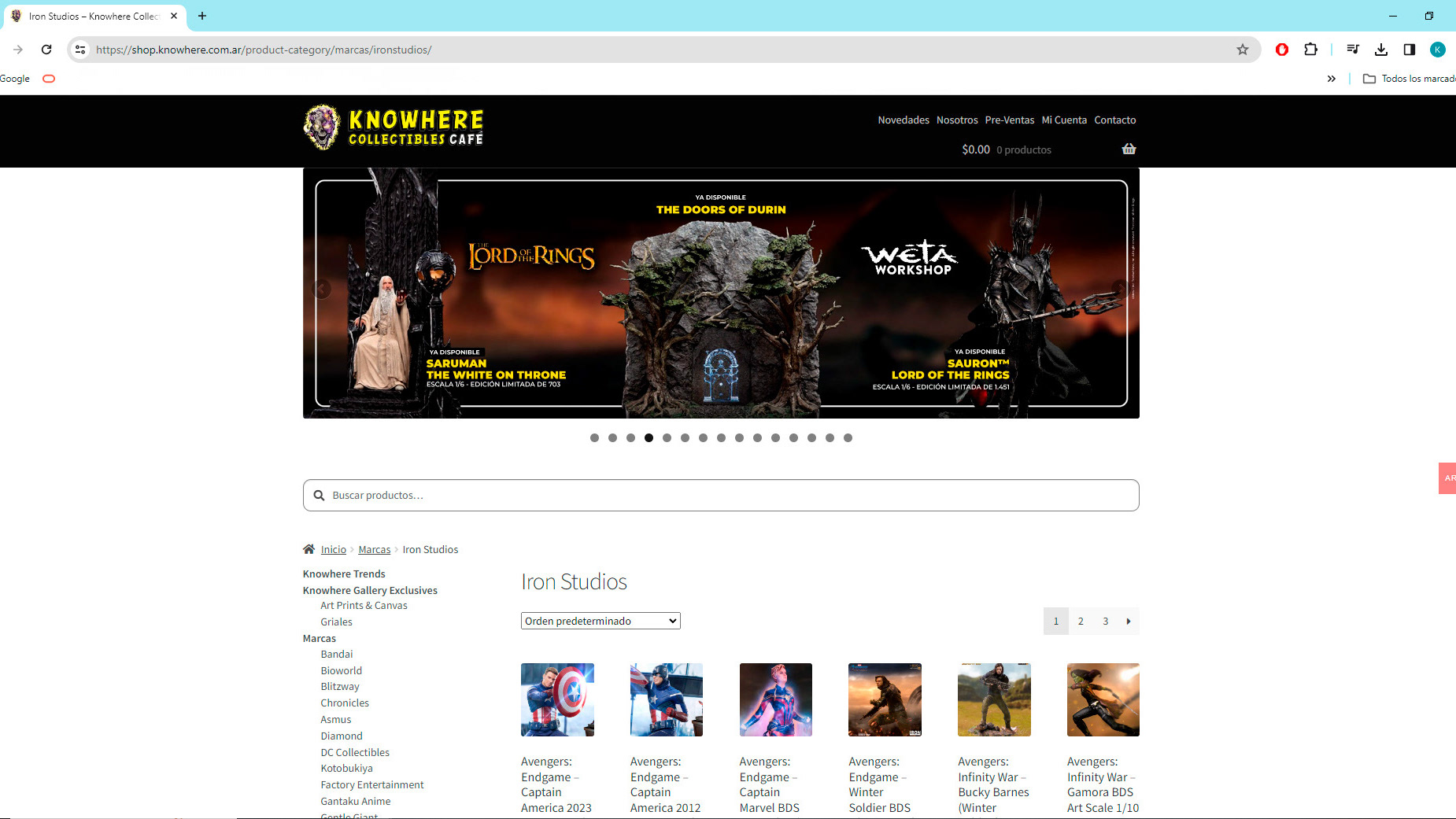Select the fifth carousel dot

(x=667, y=437)
